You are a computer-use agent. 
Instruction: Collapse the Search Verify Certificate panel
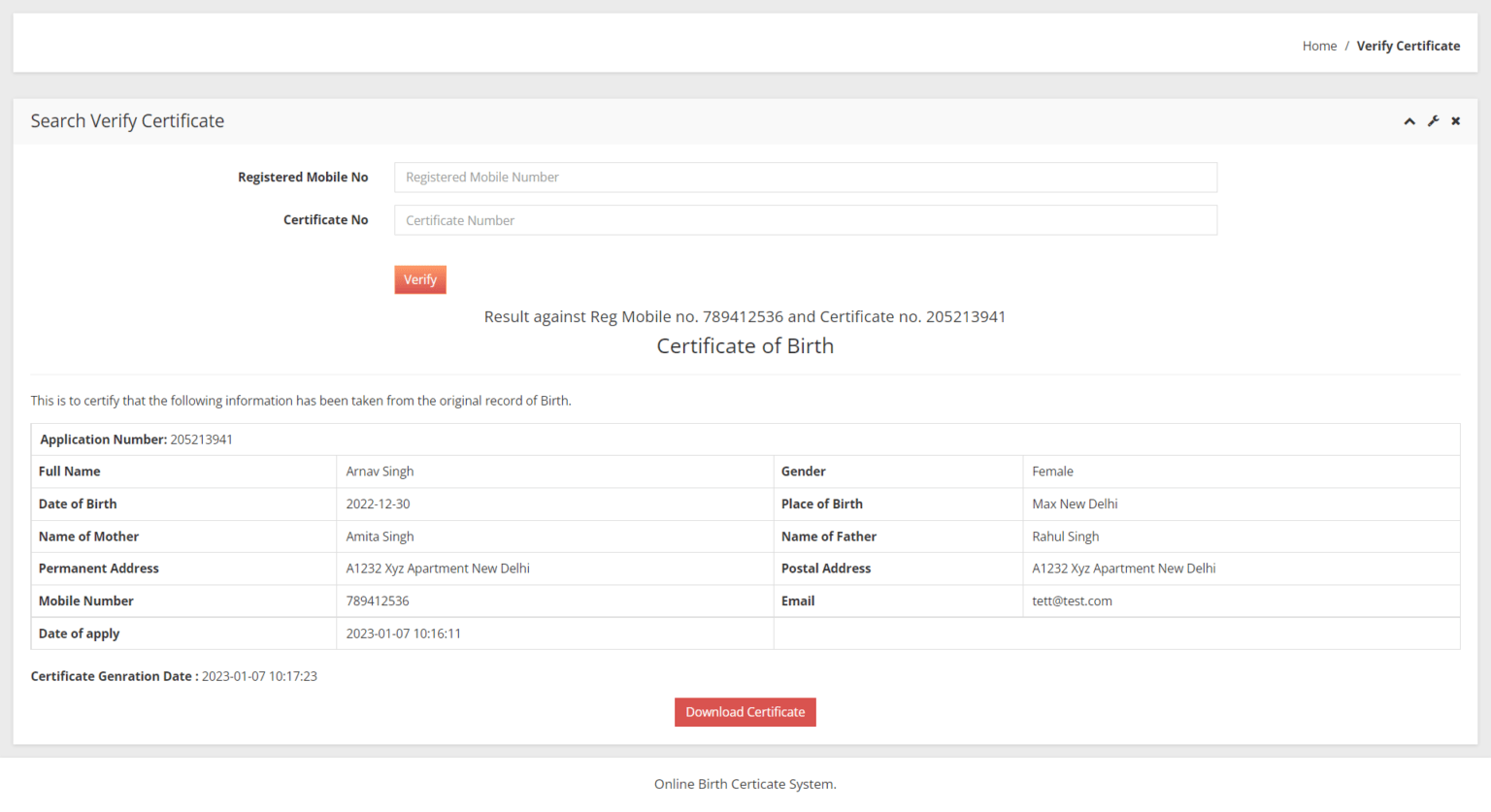click(x=1409, y=120)
